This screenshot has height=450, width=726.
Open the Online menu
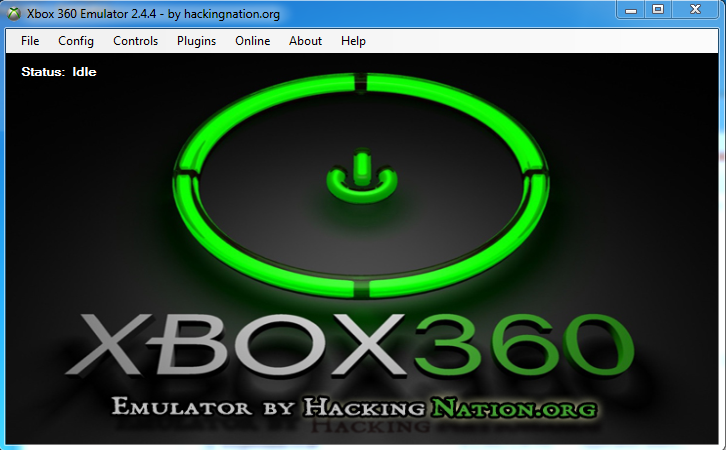click(x=252, y=41)
